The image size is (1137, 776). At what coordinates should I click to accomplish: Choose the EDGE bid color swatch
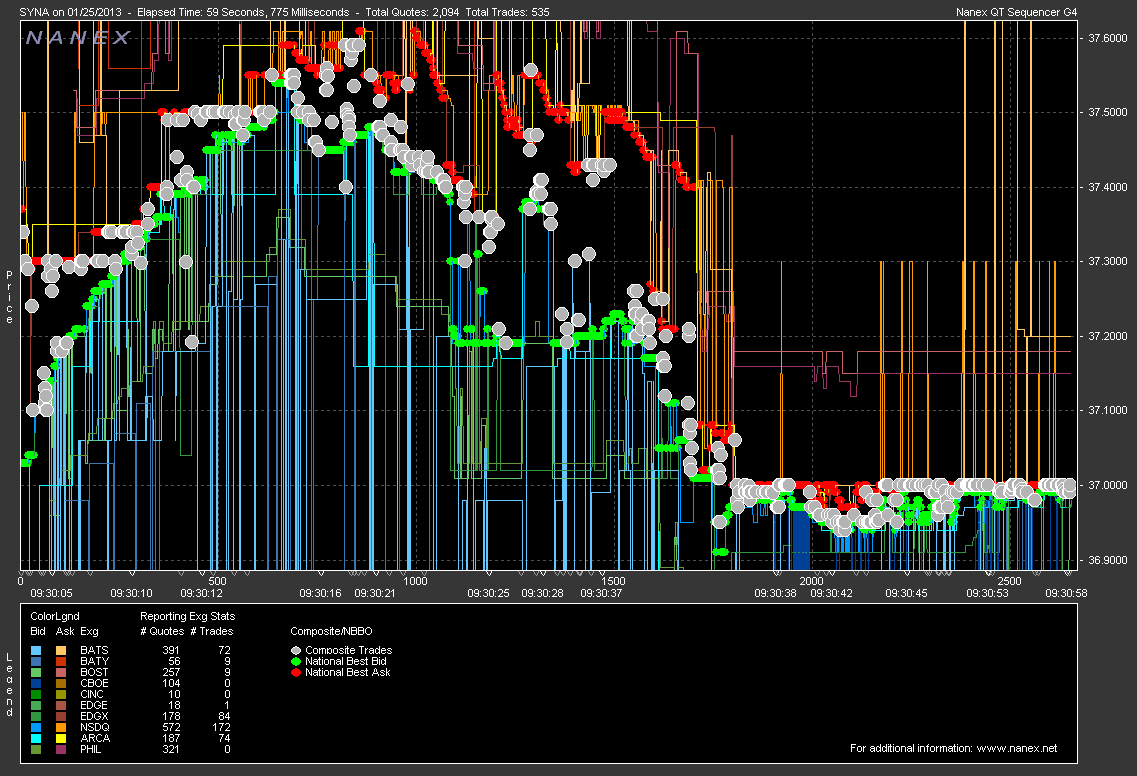[37, 705]
